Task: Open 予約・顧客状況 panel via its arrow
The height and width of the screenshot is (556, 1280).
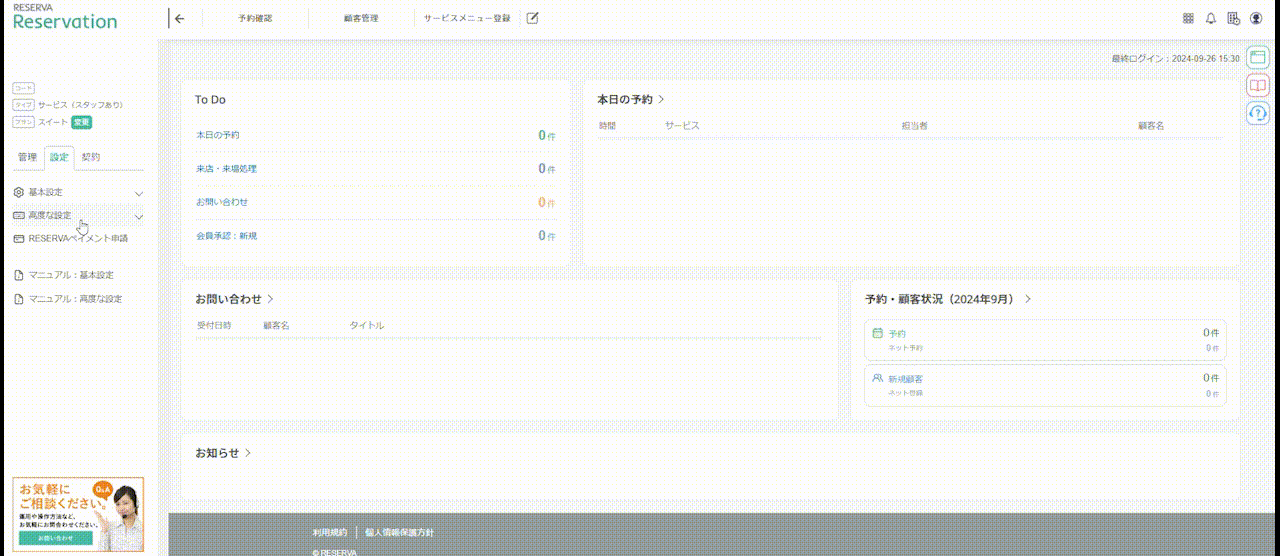Action: 1028,299
